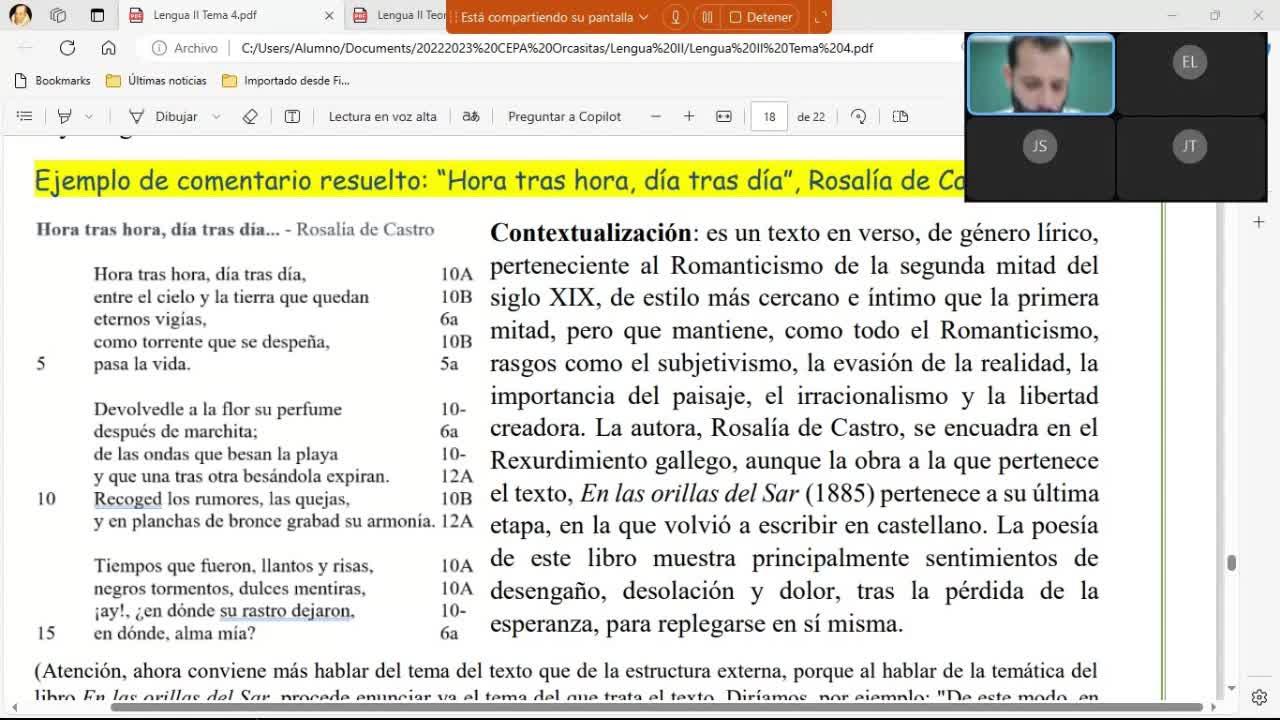
Task: Expand the sharing bar overlay
Action: pos(819,17)
